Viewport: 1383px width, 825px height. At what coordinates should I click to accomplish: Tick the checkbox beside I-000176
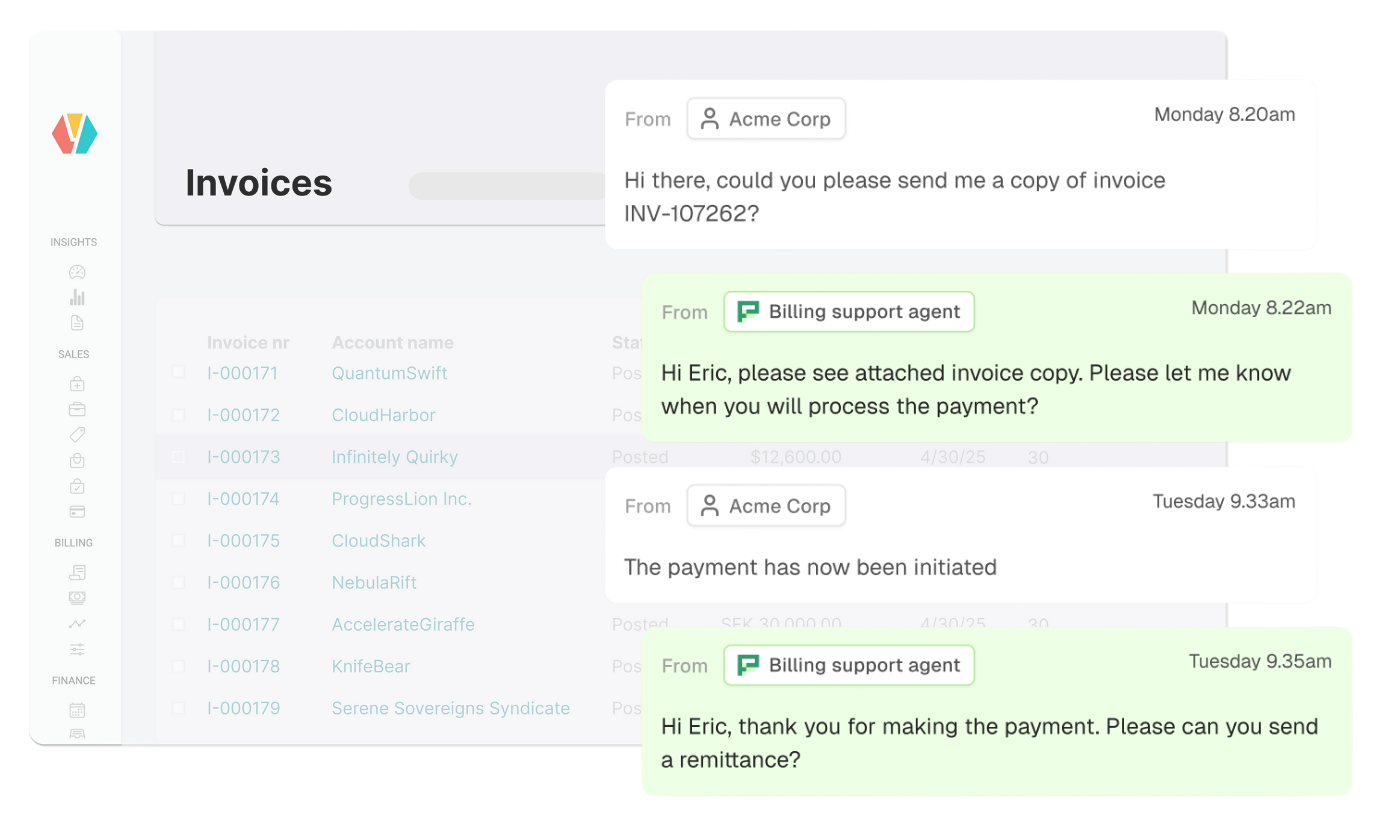coord(178,582)
